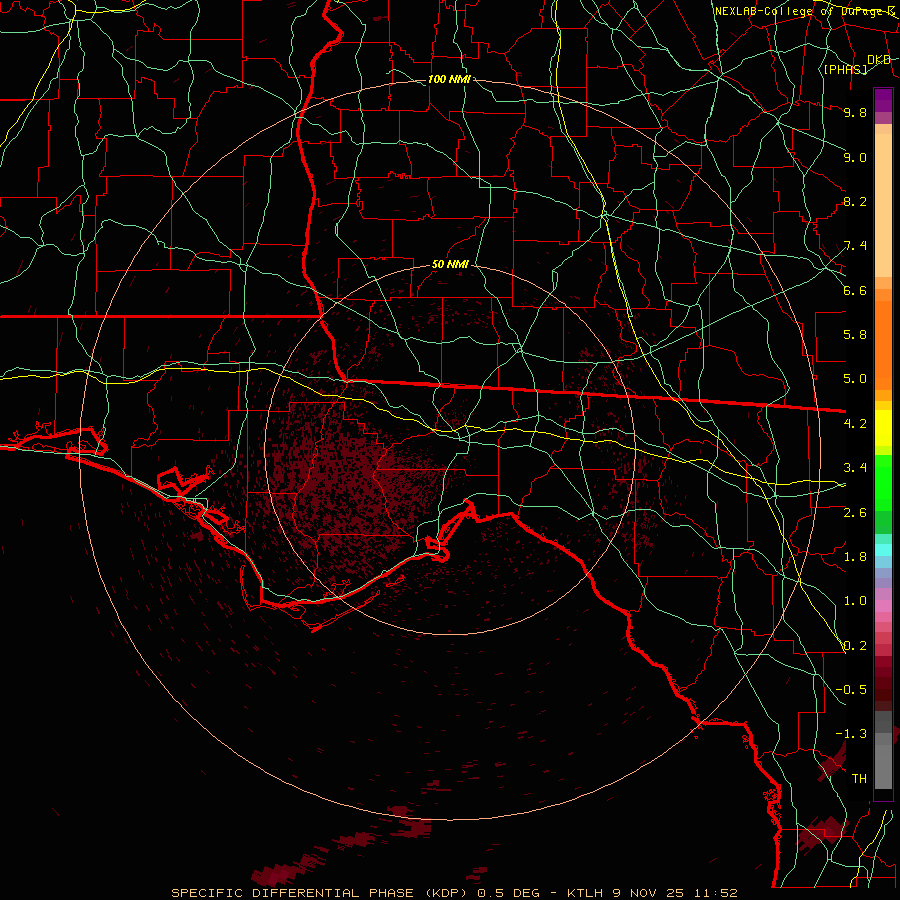Click the [PHAS] label above the color scale
The image size is (900, 900).
845,69
